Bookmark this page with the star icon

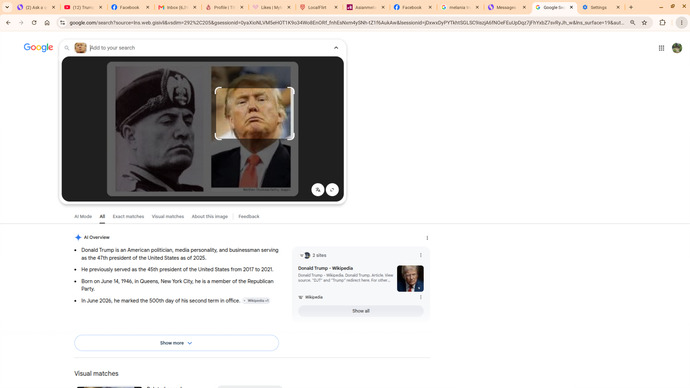(644, 22)
